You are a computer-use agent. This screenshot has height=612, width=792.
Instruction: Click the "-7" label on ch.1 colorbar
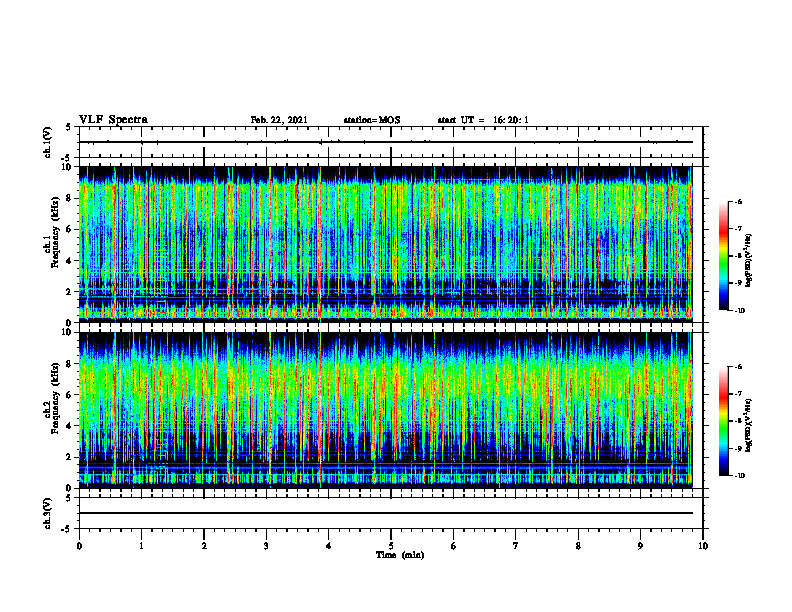tap(738, 229)
